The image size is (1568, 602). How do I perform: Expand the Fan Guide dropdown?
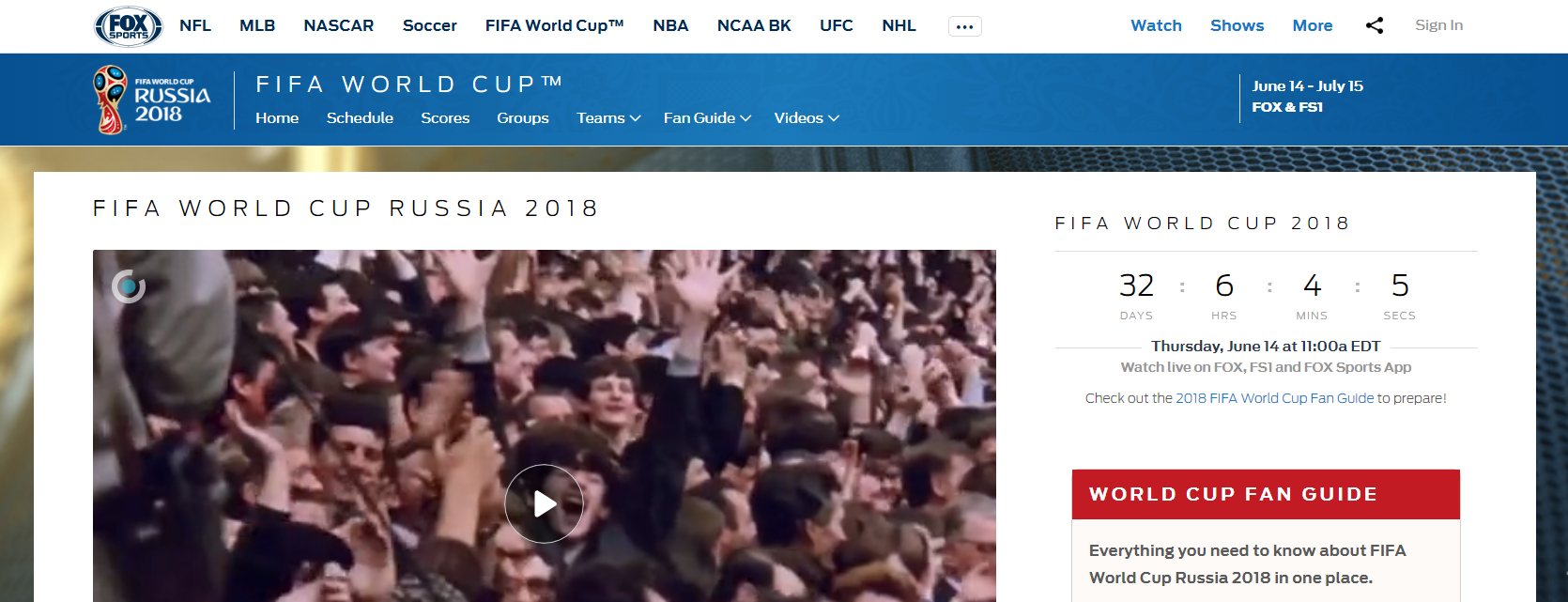[707, 117]
